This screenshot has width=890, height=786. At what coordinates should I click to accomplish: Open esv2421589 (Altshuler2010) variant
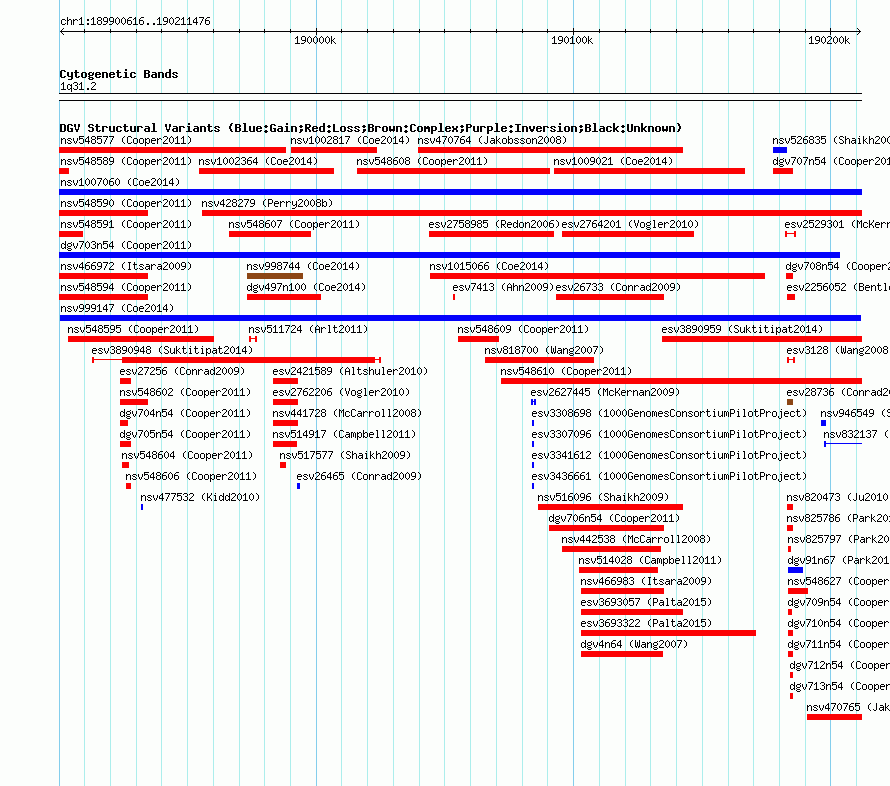point(350,371)
